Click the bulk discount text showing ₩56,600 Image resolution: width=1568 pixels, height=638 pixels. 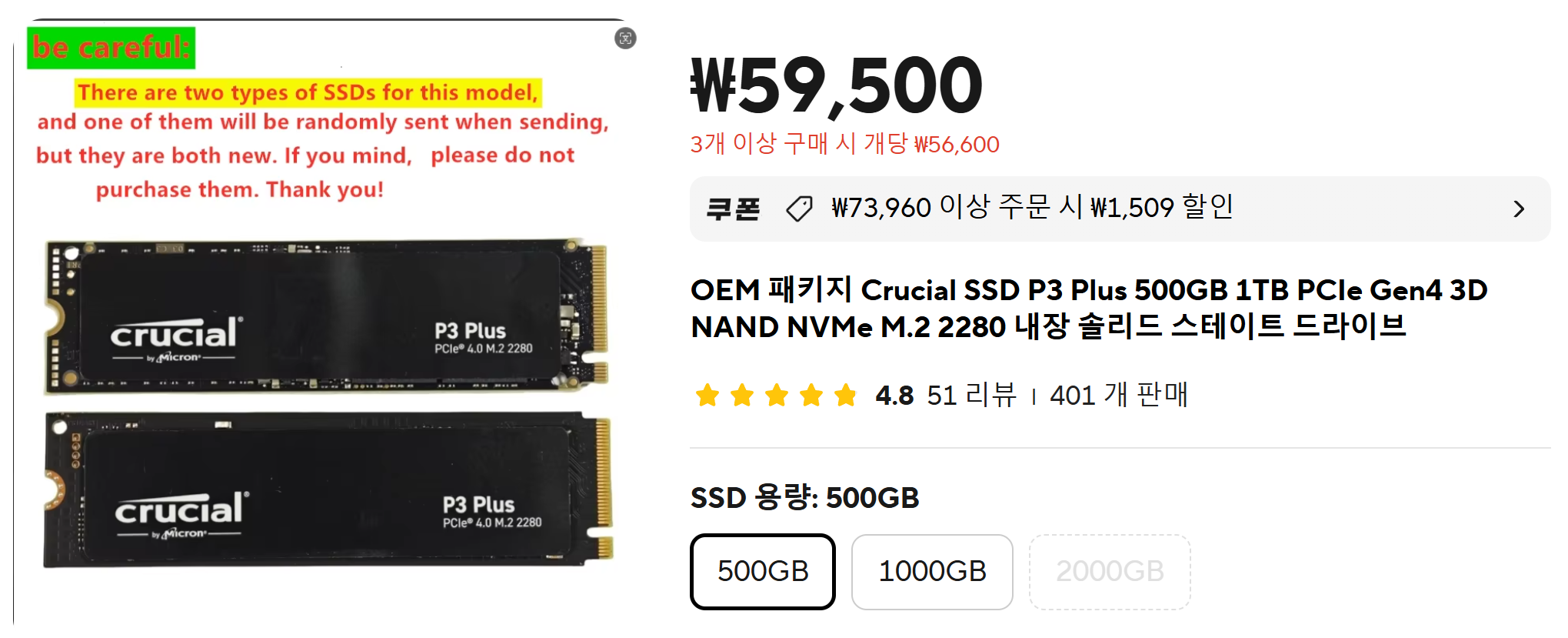click(844, 144)
